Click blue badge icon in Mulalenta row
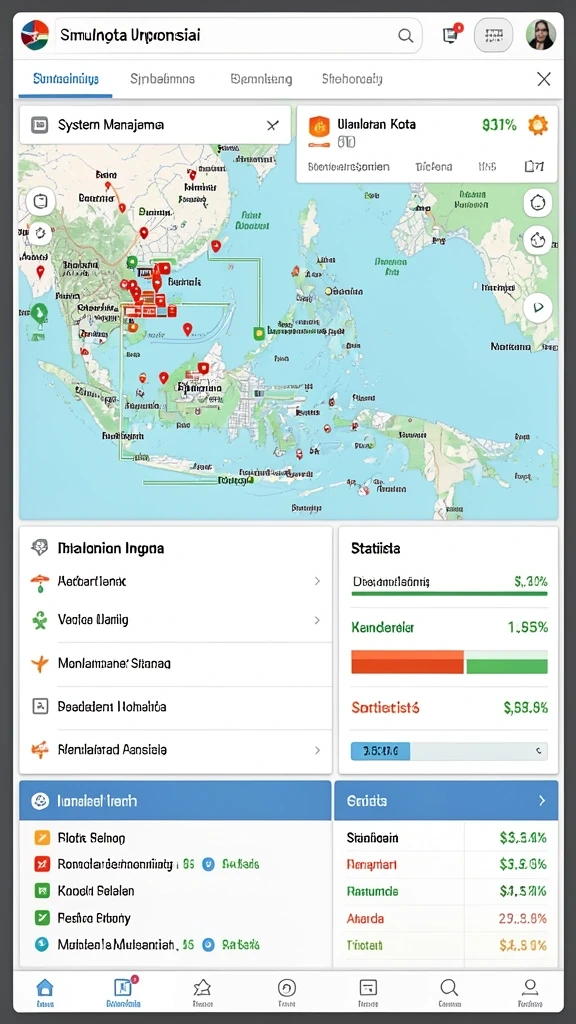This screenshot has width=576, height=1024. (x=208, y=944)
